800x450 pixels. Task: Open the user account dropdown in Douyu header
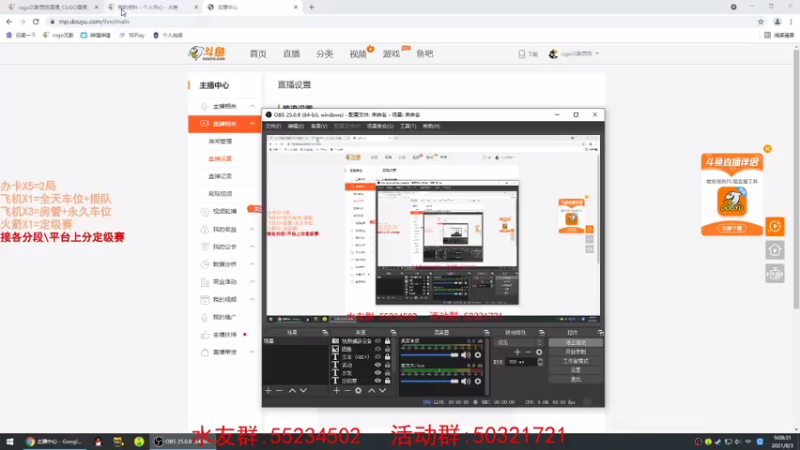coord(574,54)
